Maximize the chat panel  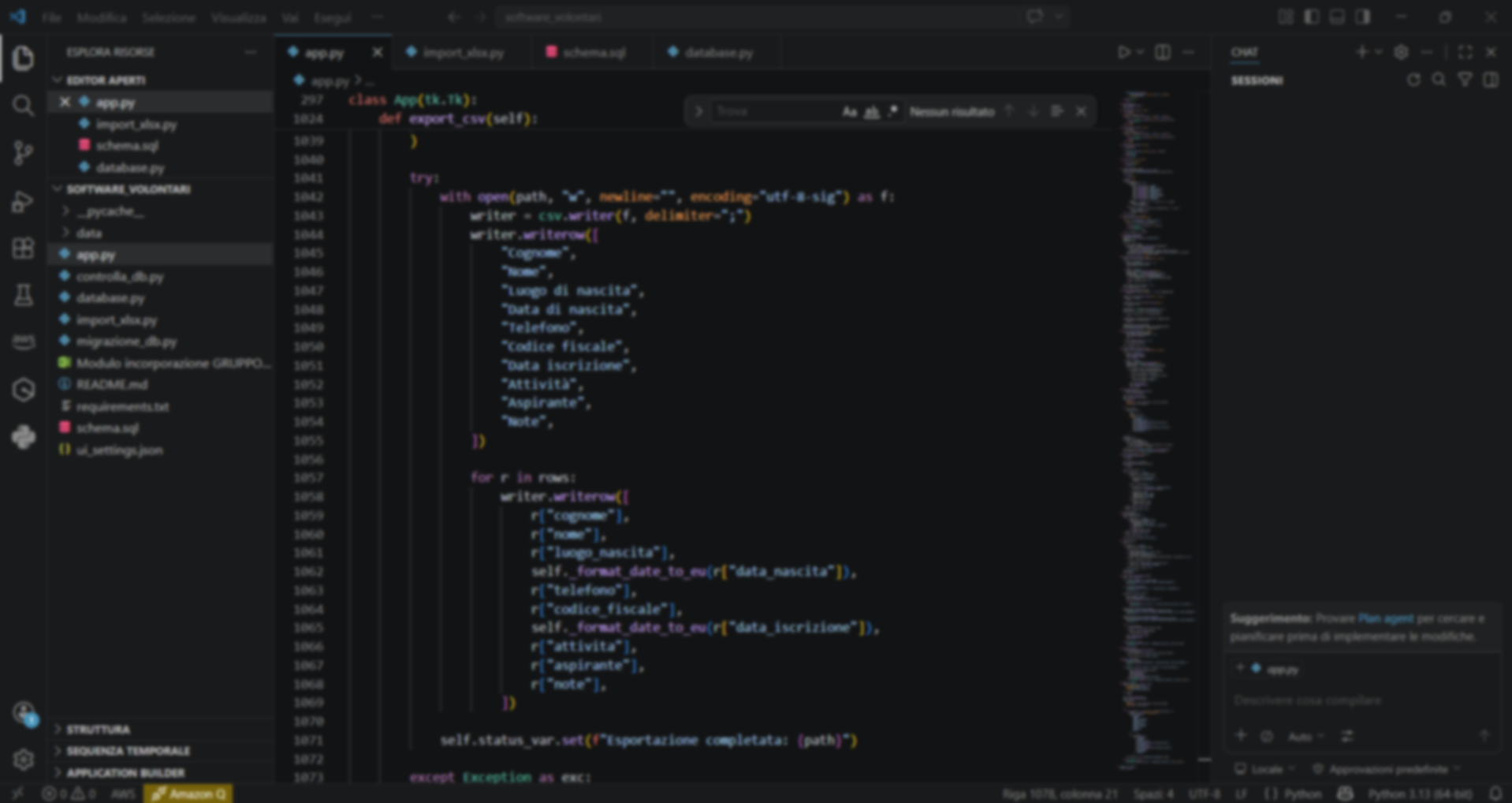point(1465,52)
